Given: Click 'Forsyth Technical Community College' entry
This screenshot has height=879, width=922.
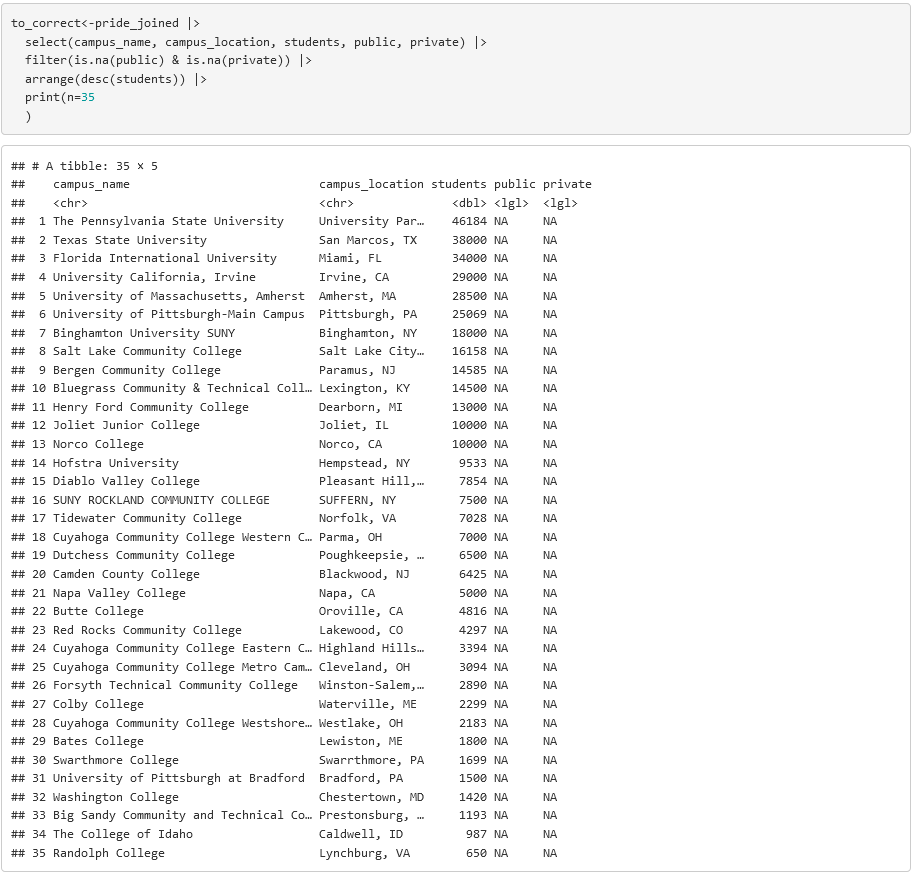Looking at the screenshot, I should point(175,686).
